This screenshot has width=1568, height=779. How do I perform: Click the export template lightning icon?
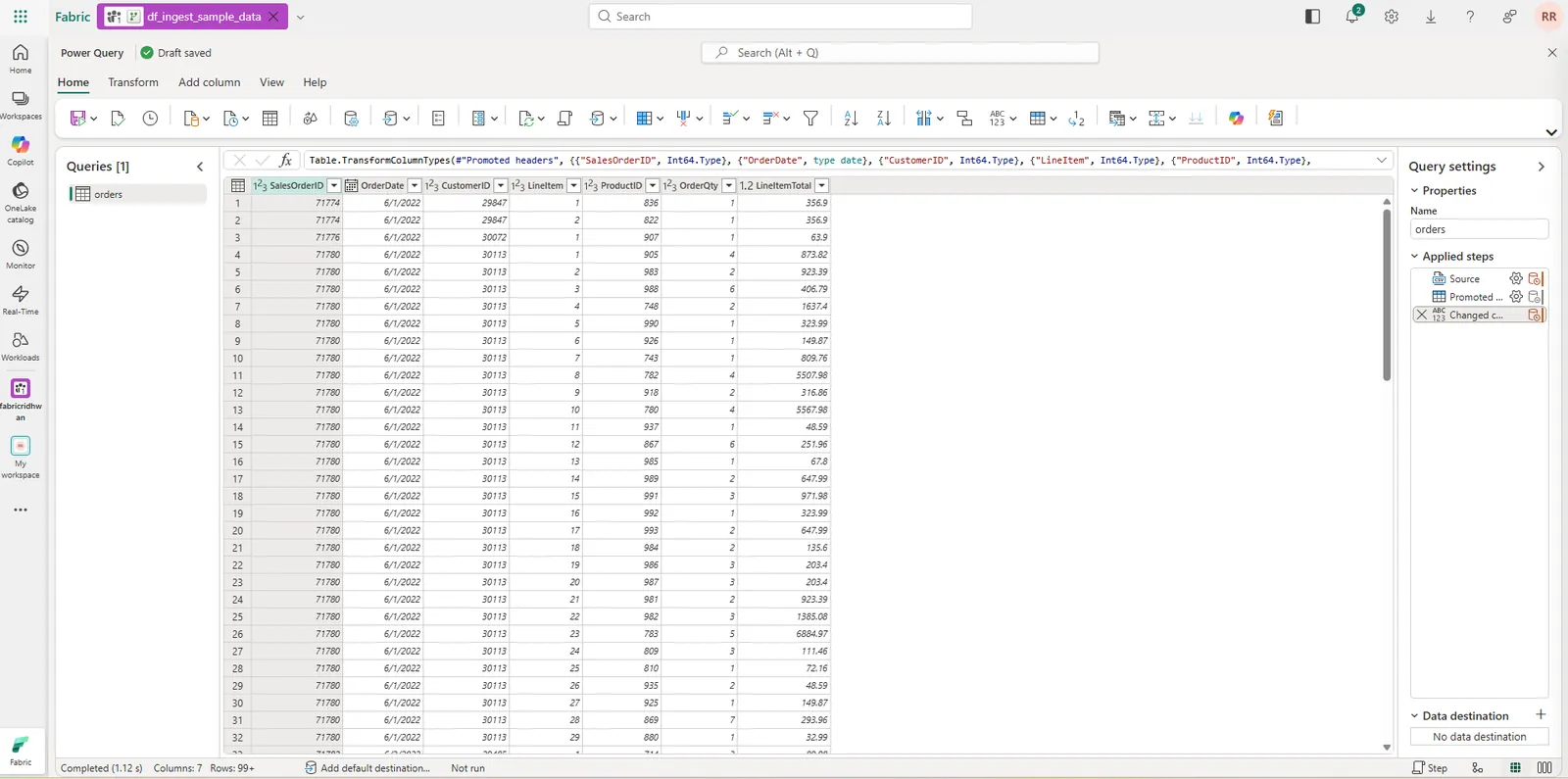pyautogui.click(x=1275, y=118)
